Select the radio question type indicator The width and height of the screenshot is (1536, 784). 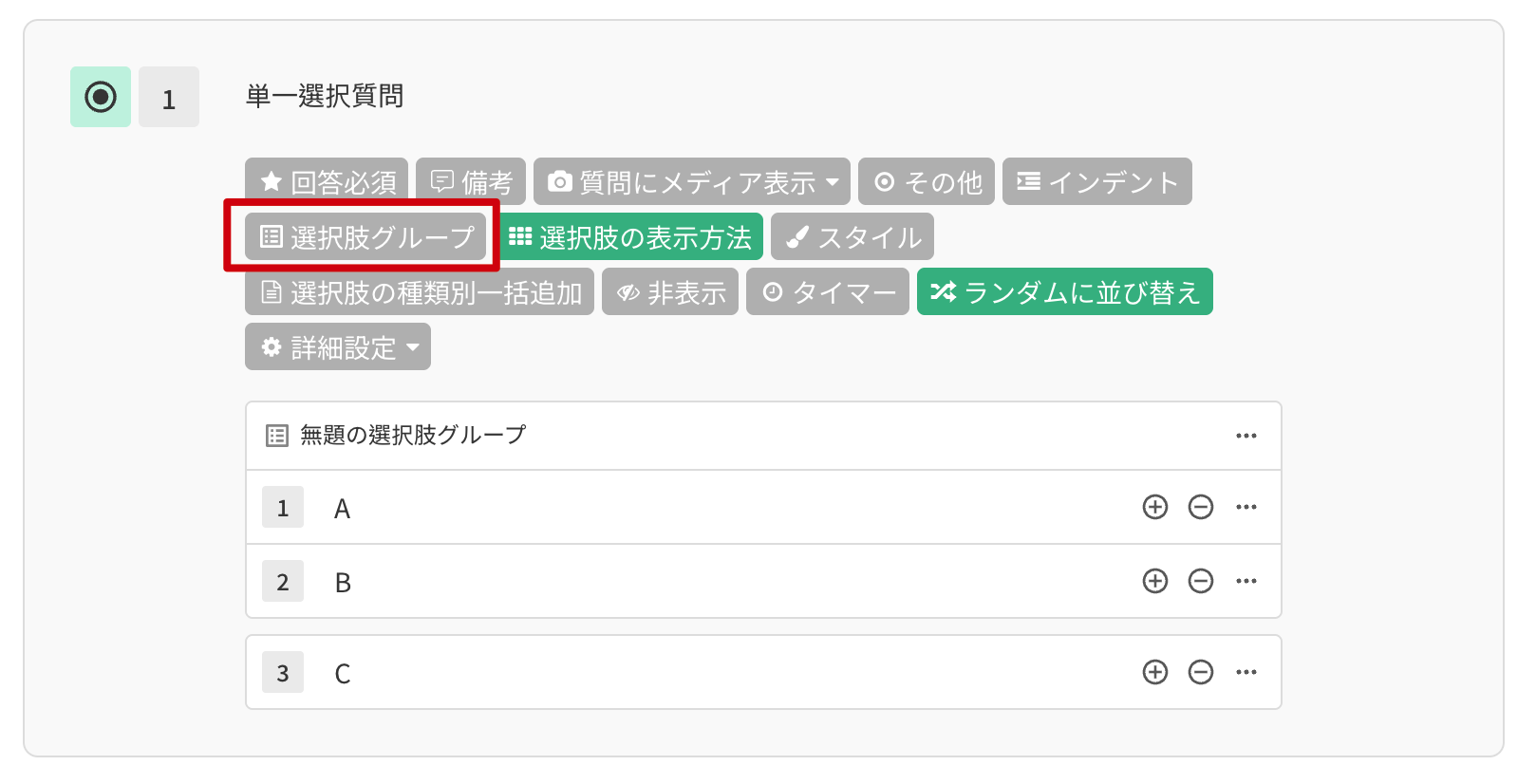point(100,96)
